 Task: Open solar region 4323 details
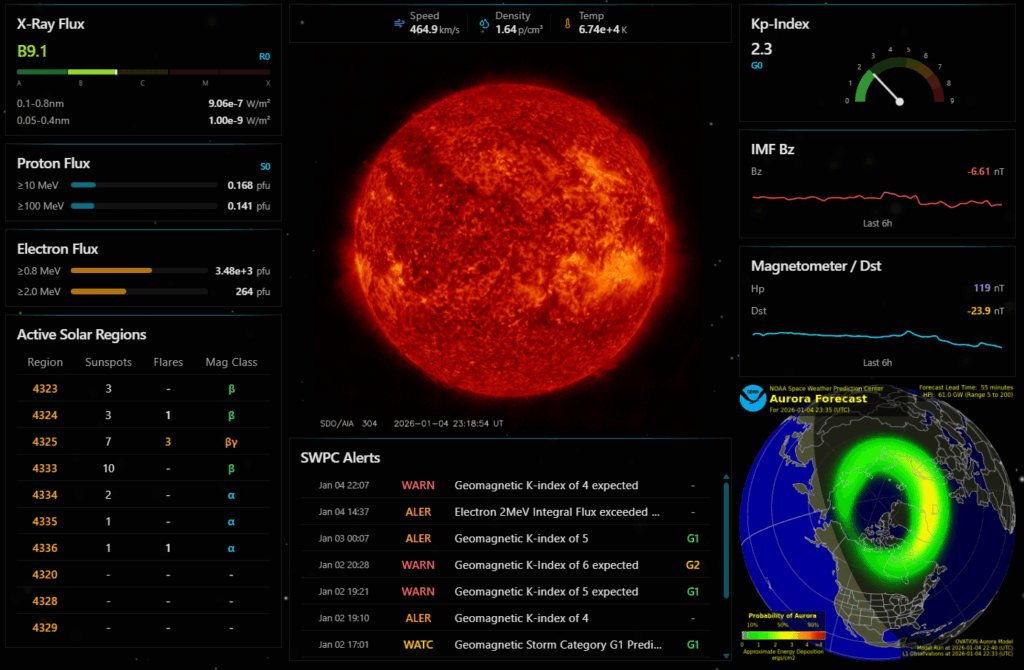[44, 388]
